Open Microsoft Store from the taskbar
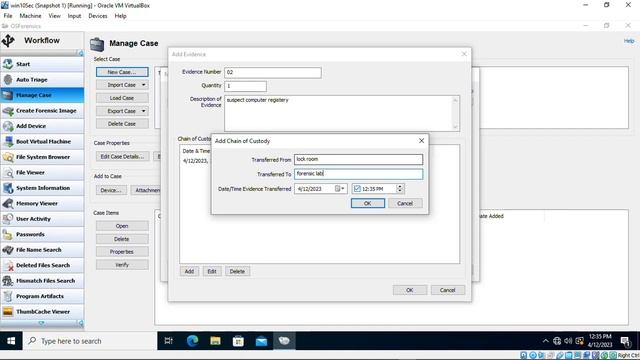This screenshot has width=640, height=360. click(238, 341)
